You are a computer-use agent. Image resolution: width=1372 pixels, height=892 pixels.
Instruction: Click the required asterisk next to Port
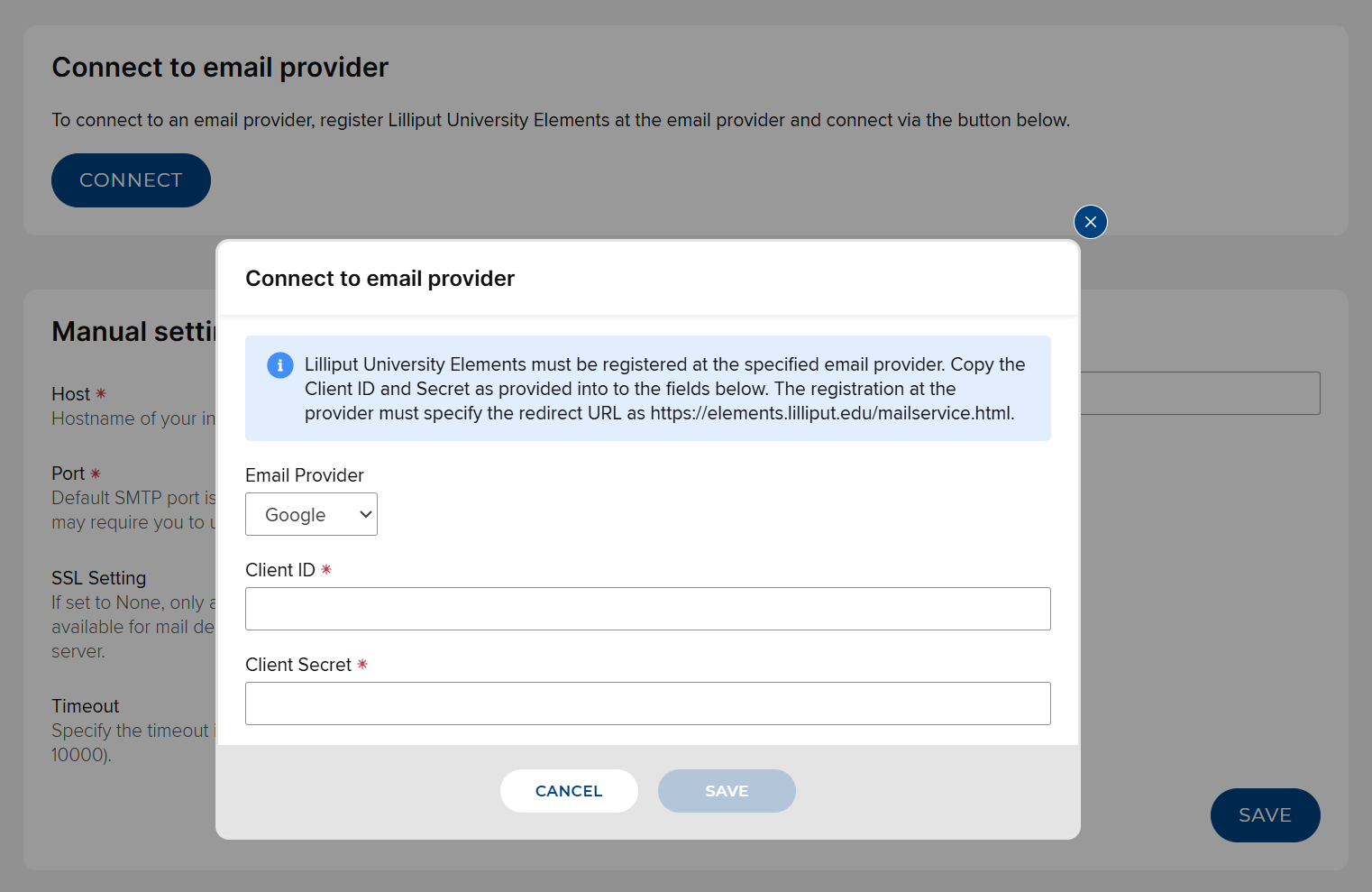(x=96, y=474)
